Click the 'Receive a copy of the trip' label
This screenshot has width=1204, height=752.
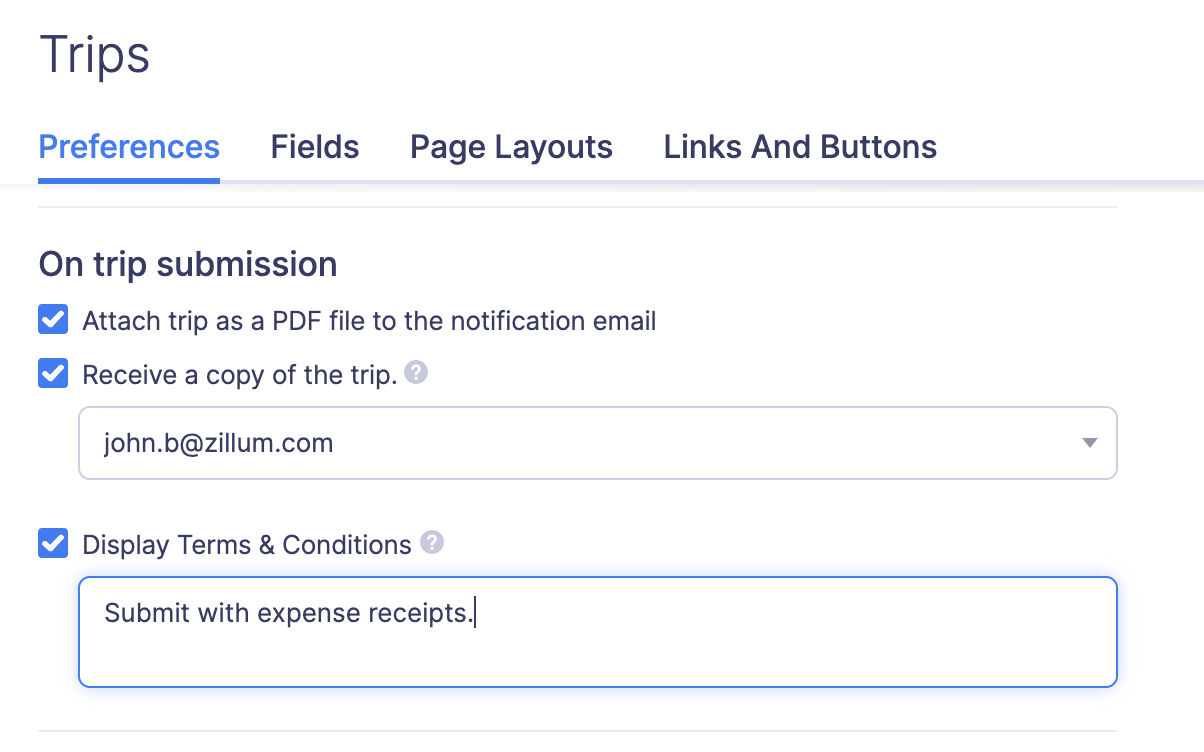pos(239,375)
